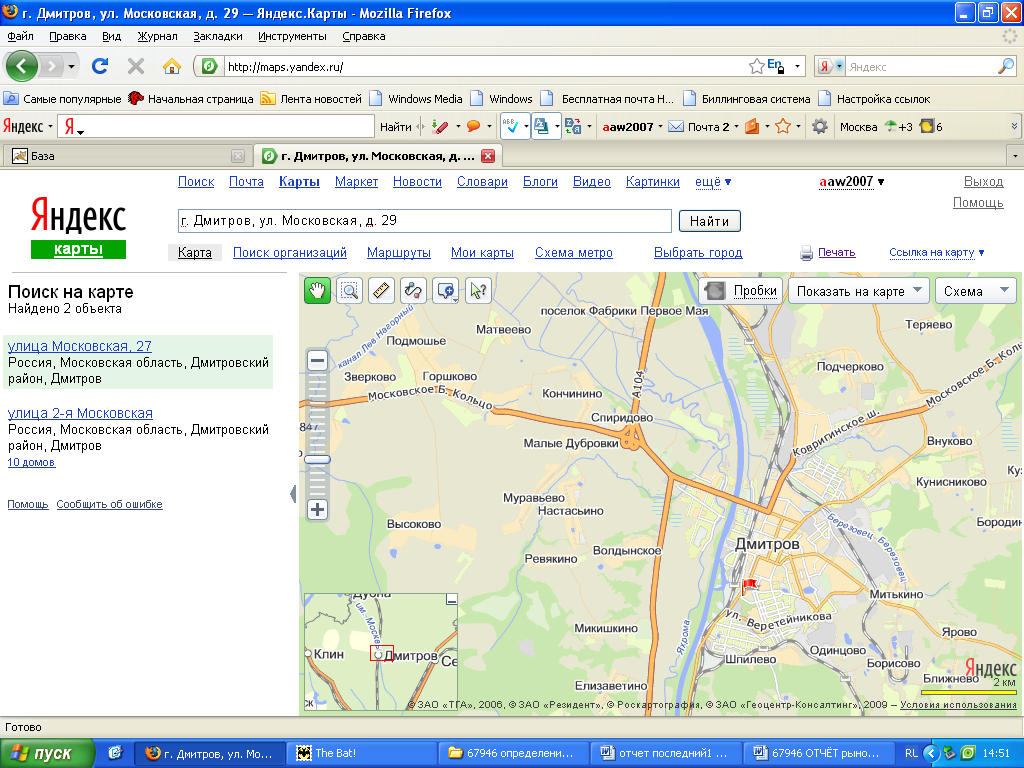
Task: Minimize the overview mini-map
Action: tap(451, 599)
